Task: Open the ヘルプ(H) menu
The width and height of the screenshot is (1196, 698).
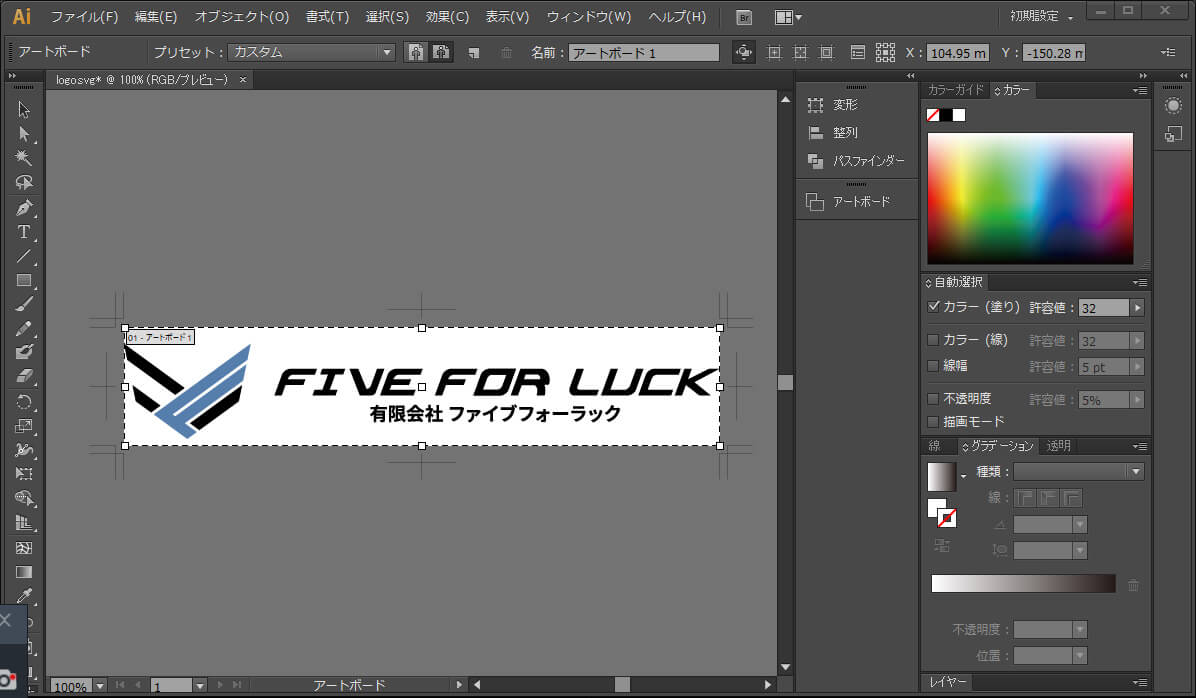Action: pyautogui.click(x=677, y=16)
